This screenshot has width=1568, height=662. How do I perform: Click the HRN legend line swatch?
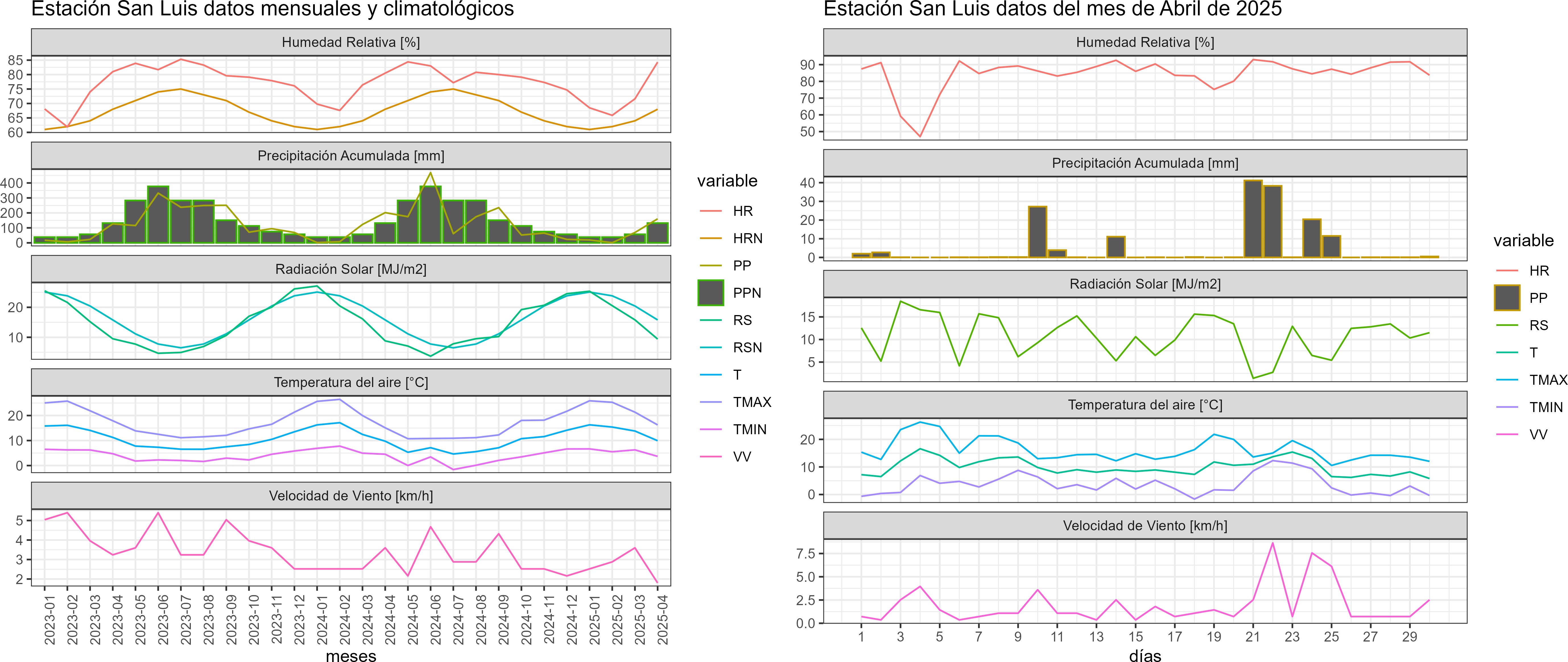point(710,239)
